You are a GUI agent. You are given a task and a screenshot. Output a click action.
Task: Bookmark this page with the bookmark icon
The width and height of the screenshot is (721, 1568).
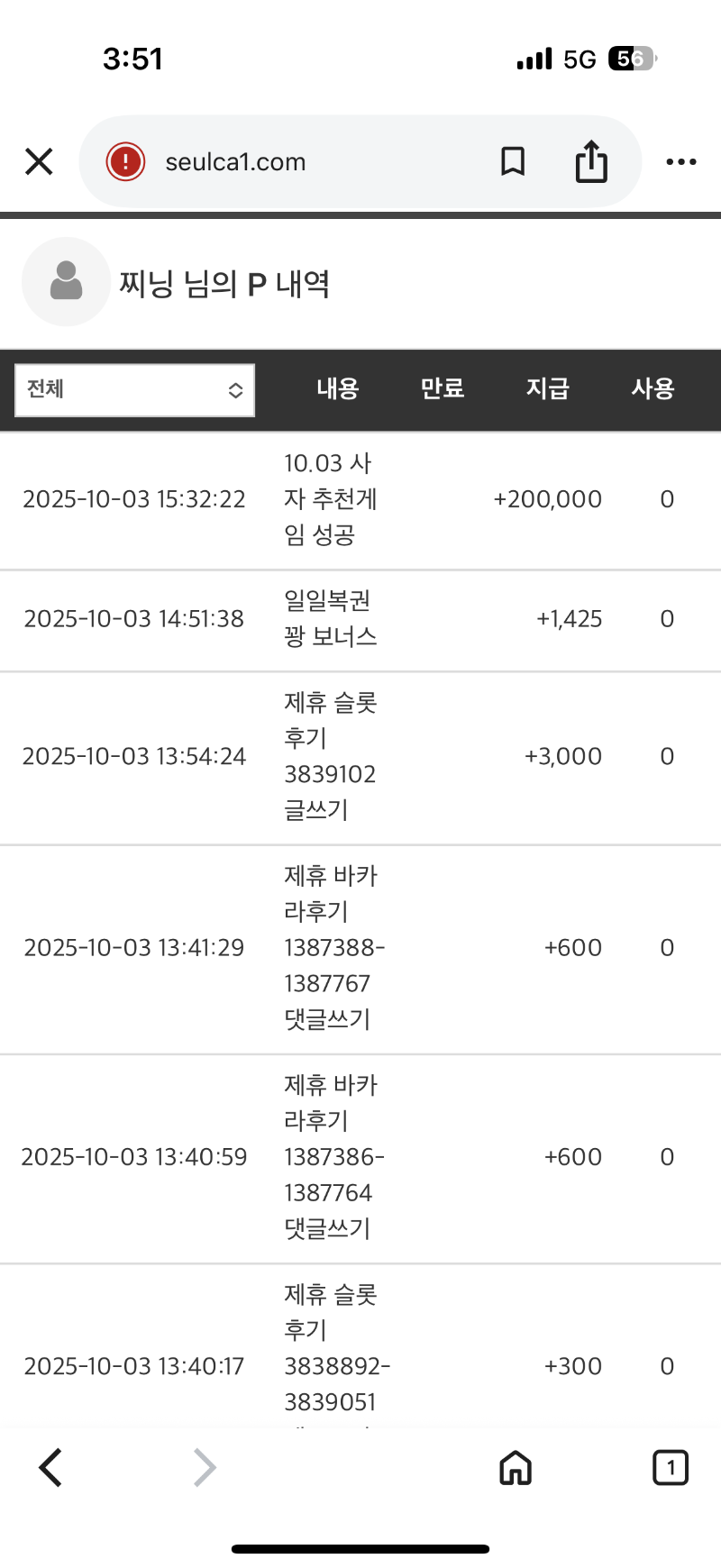[x=513, y=162]
